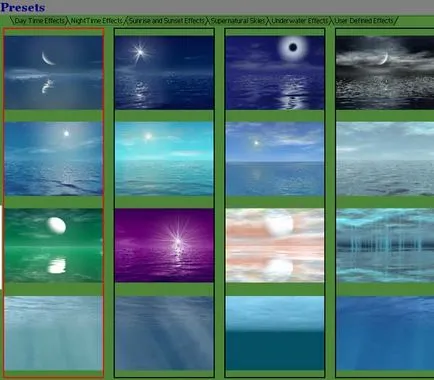
Task: Select the turquoise sky and sea preset
Action: click(164, 159)
